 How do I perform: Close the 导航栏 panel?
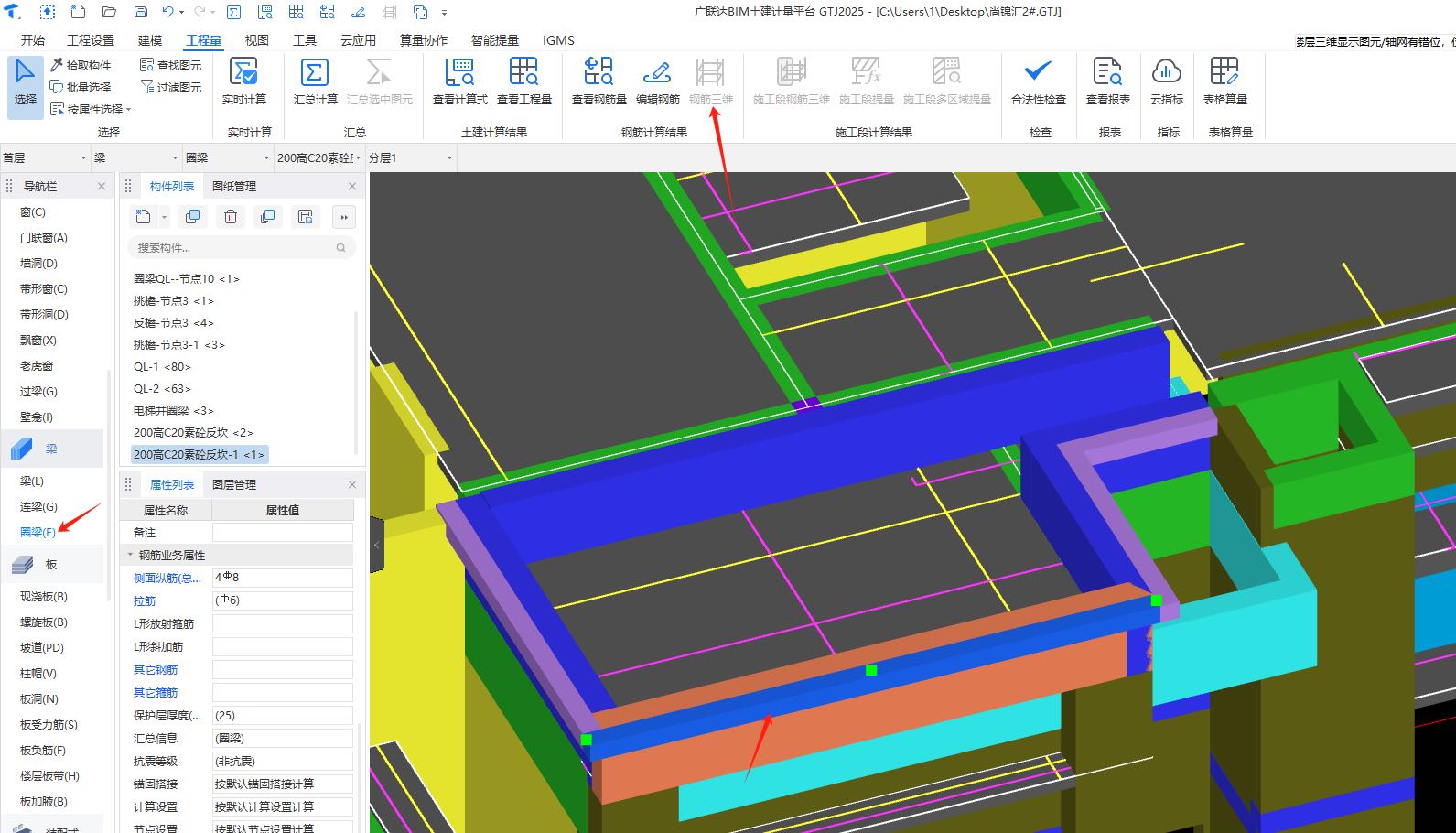pos(102,186)
